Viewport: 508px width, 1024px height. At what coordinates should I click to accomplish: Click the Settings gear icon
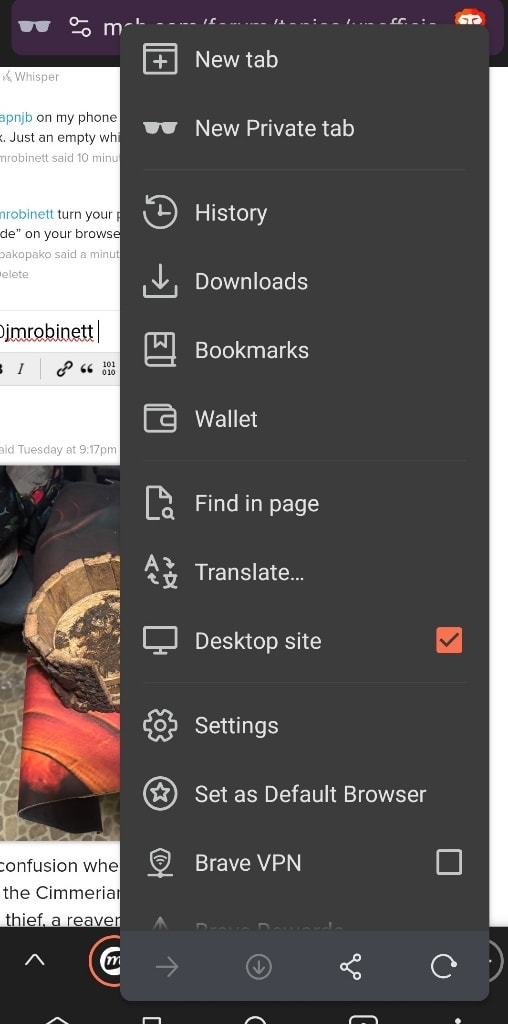pos(160,726)
